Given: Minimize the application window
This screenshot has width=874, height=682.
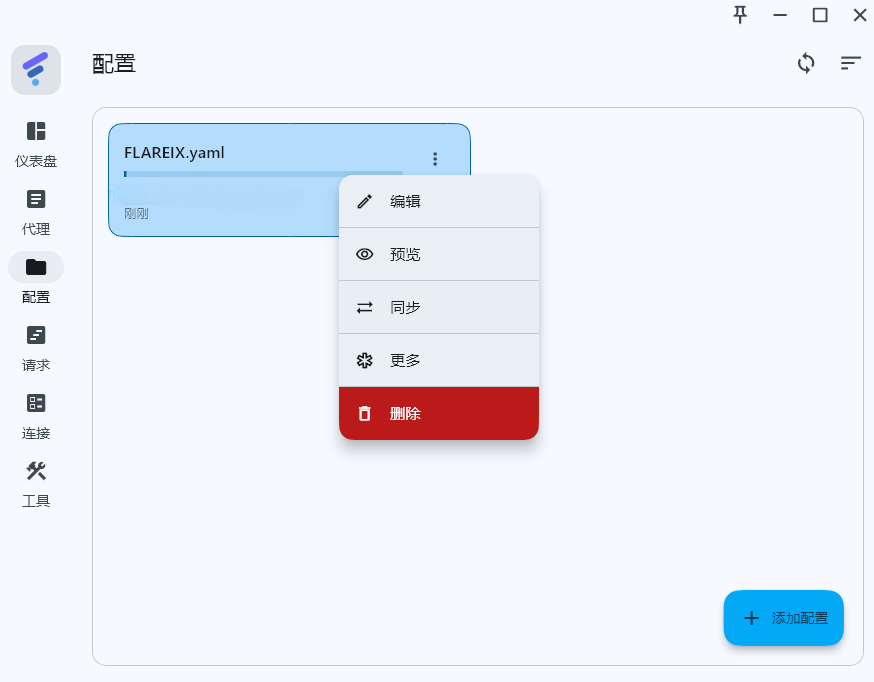Looking at the screenshot, I should coord(780,15).
